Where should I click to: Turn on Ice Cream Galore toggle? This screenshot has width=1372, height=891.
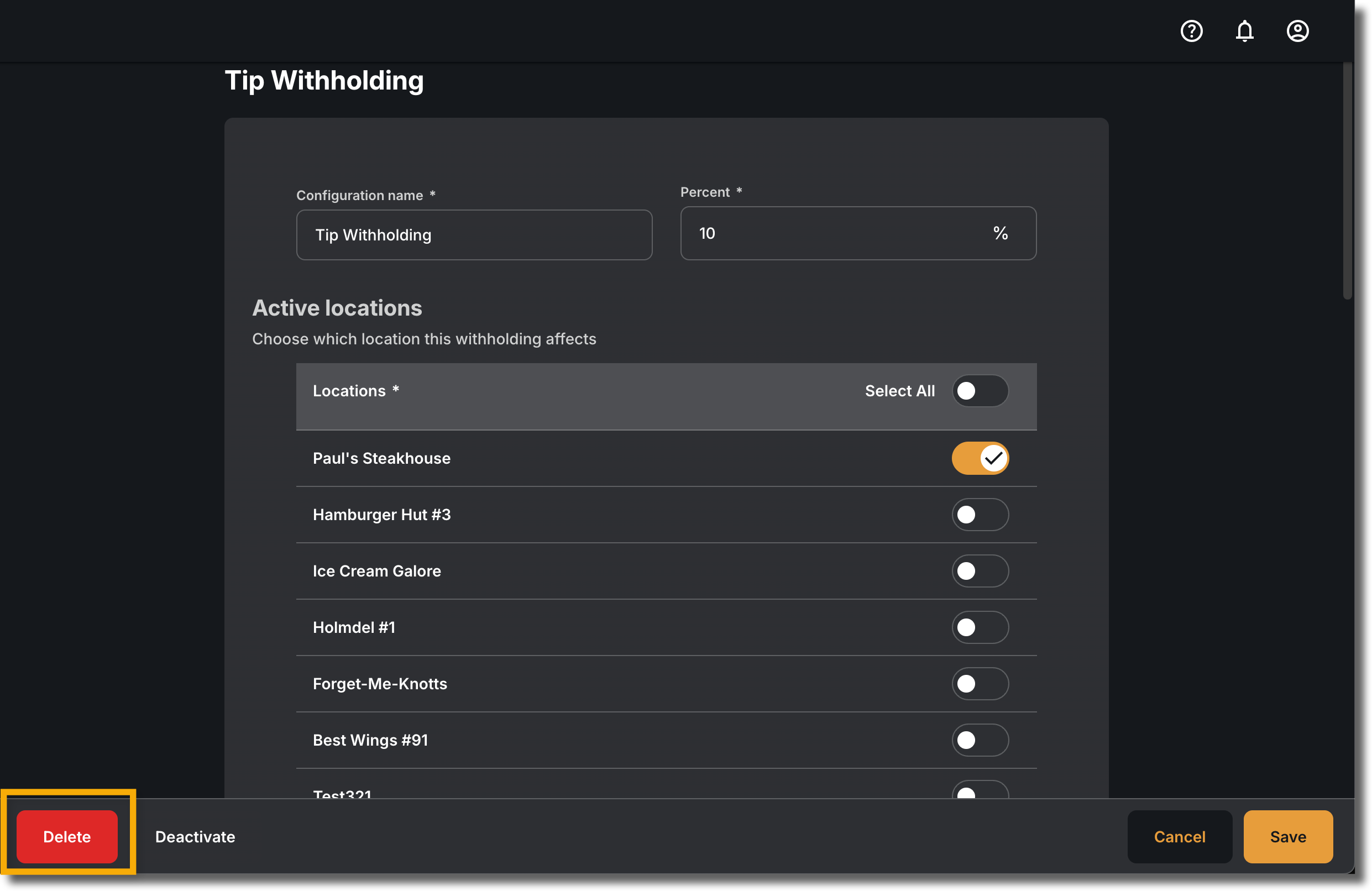point(980,571)
